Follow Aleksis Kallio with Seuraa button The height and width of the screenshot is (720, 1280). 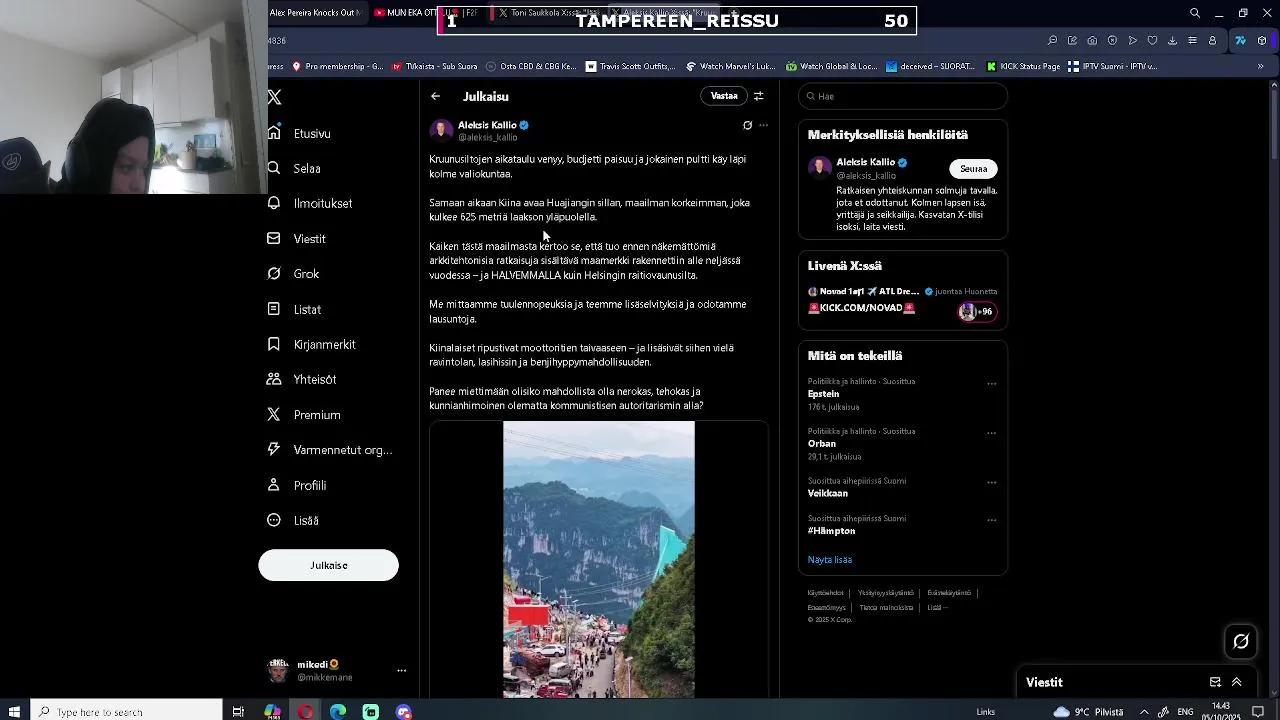[x=973, y=169]
